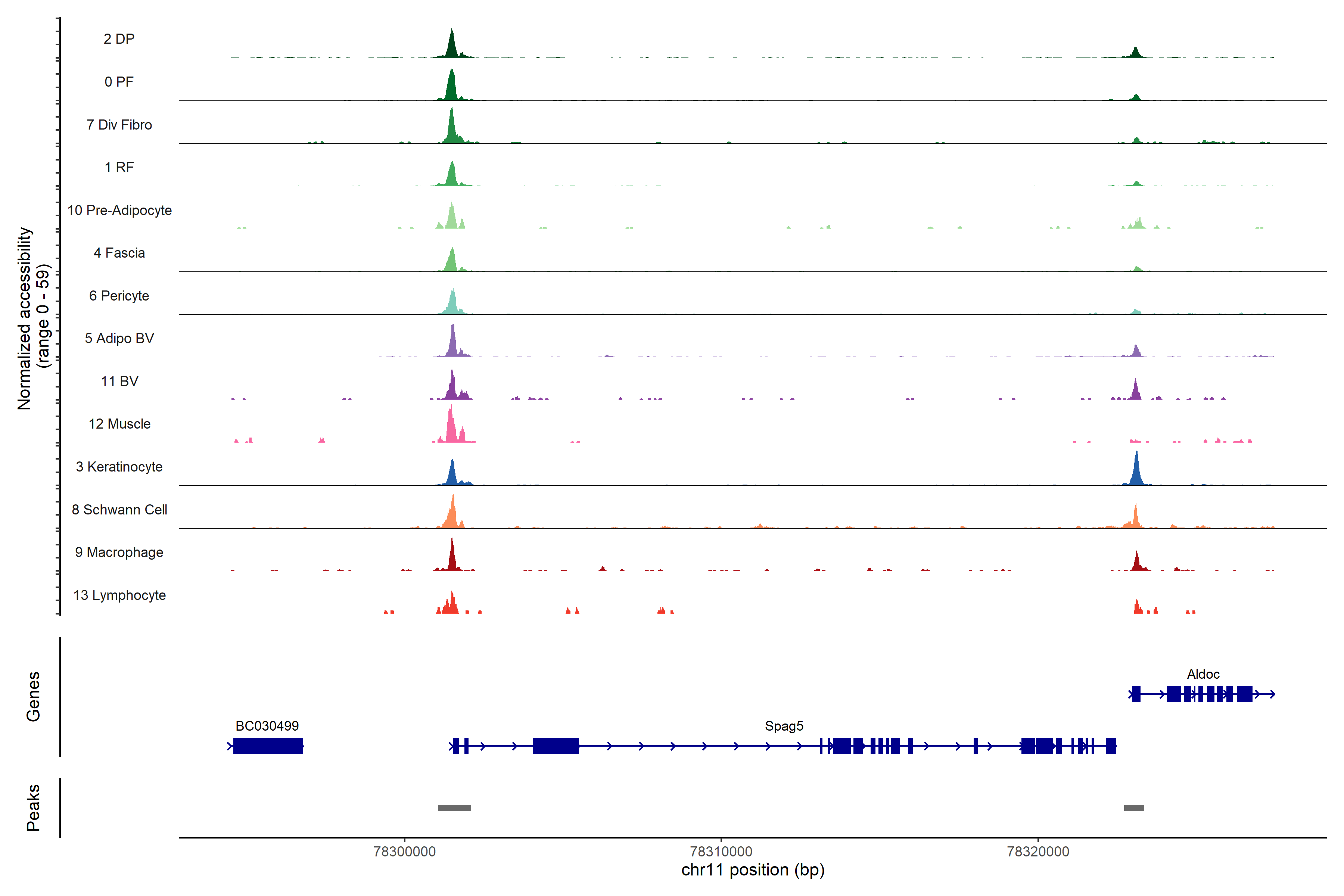
Task: Click the tall blue Keratinocyte peak near Aldoc
Action: (x=1136, y=472)
